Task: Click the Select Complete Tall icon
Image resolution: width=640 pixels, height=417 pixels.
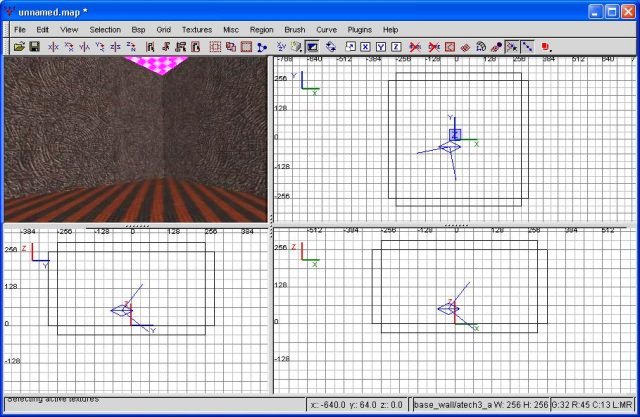Action: click(150, 47)
